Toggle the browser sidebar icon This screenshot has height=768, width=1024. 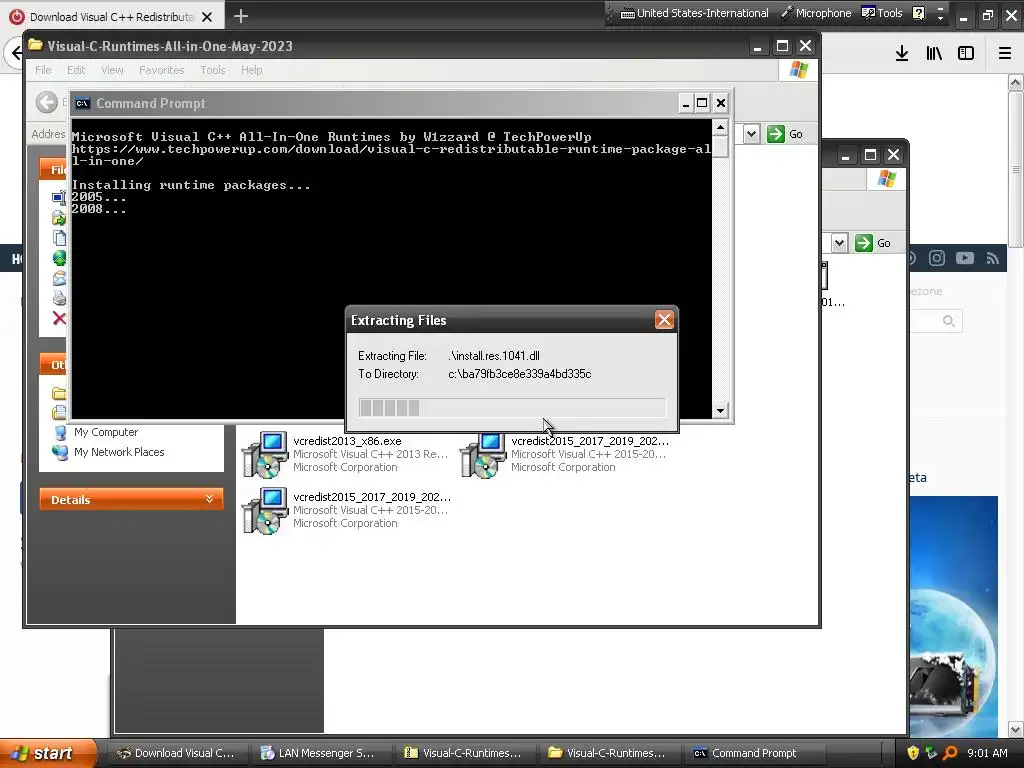tap(966, 54)
